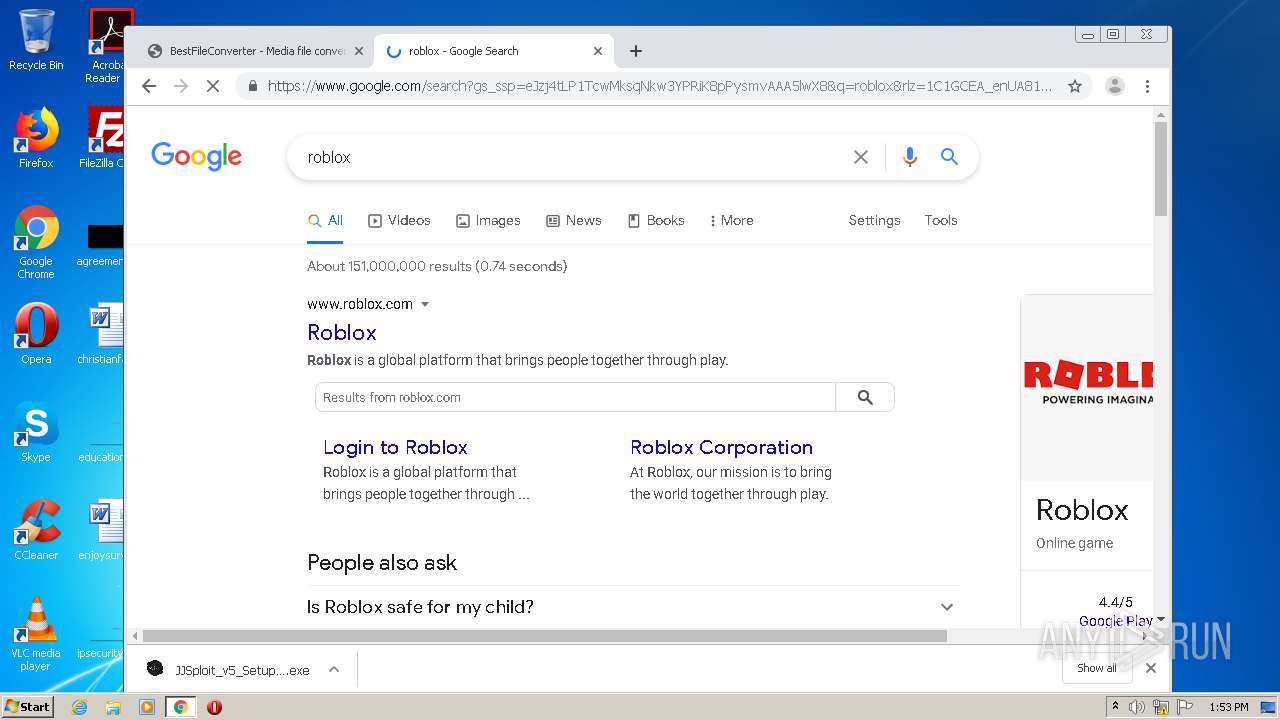Click Results from roblox.com search field
This screenshot has width=1280, height=720.
pyautogui.click(x=575, y=397)
